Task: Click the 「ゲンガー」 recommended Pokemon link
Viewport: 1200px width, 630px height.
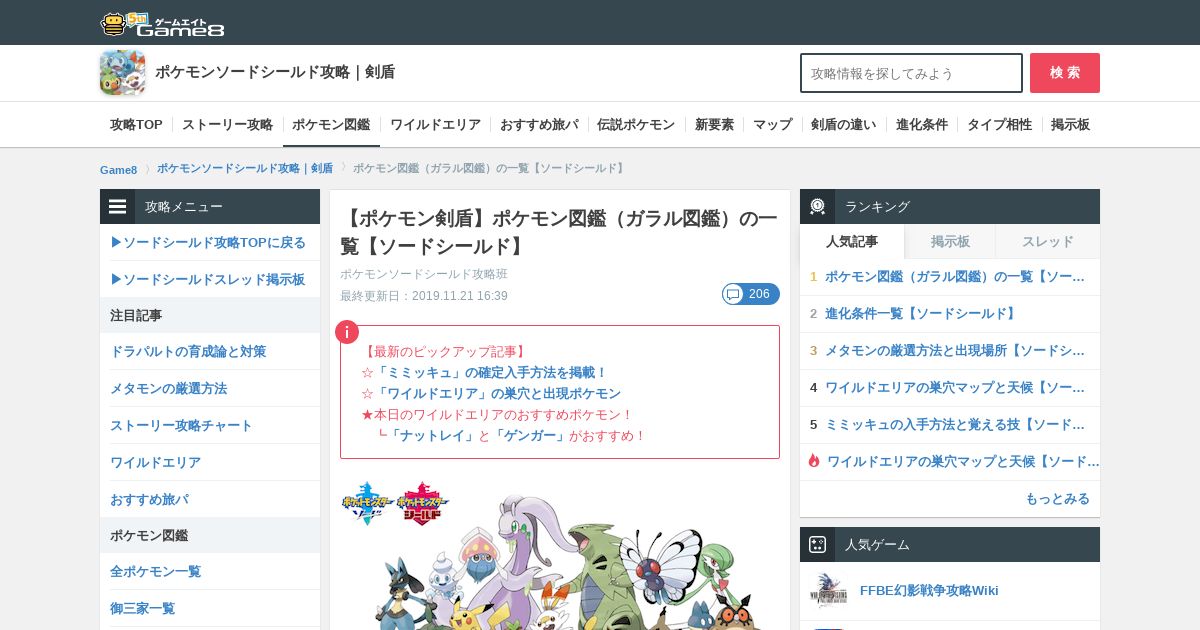Action: coord(529,436)
